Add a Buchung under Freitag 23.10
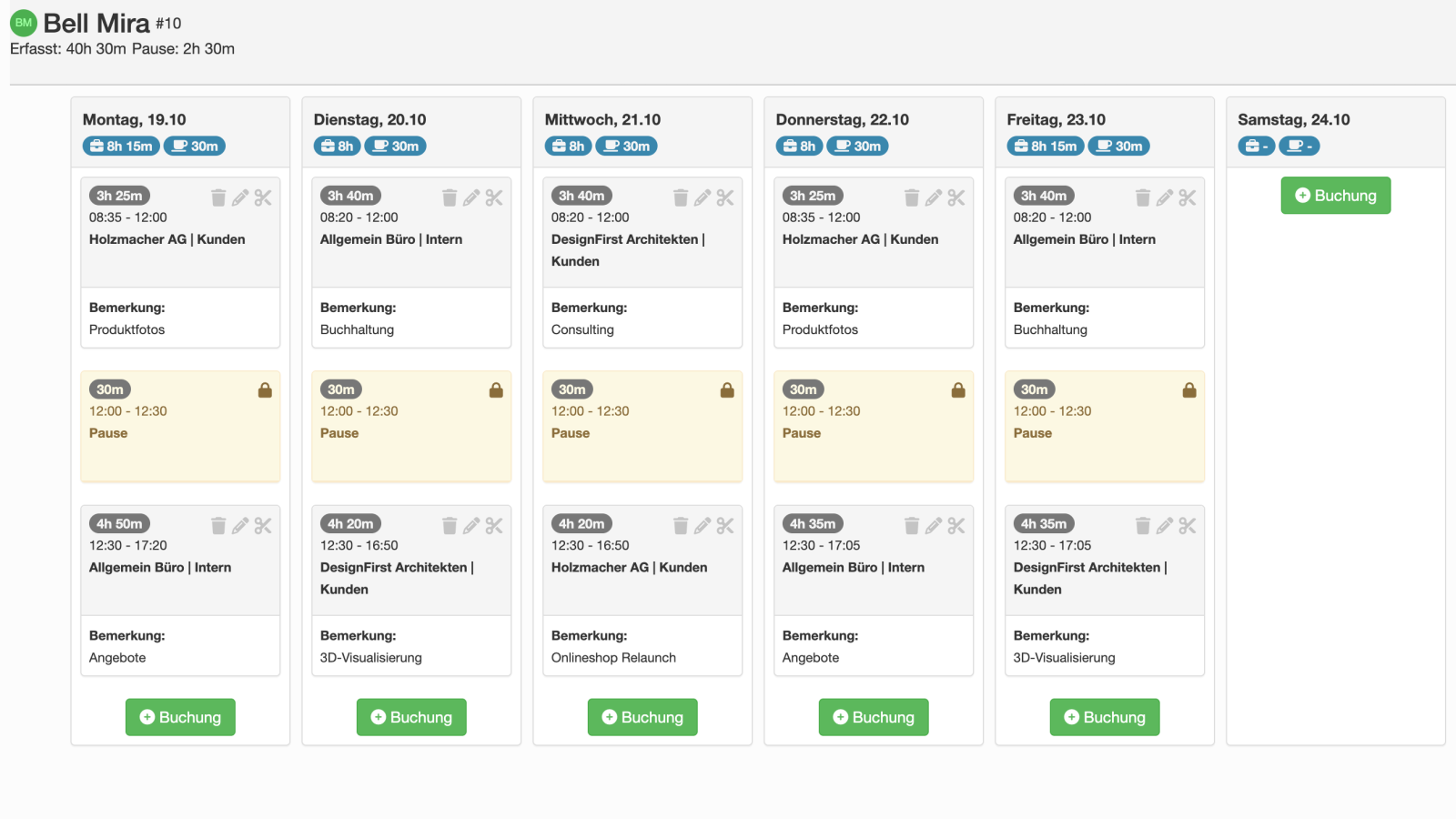 click(1105, 717)
